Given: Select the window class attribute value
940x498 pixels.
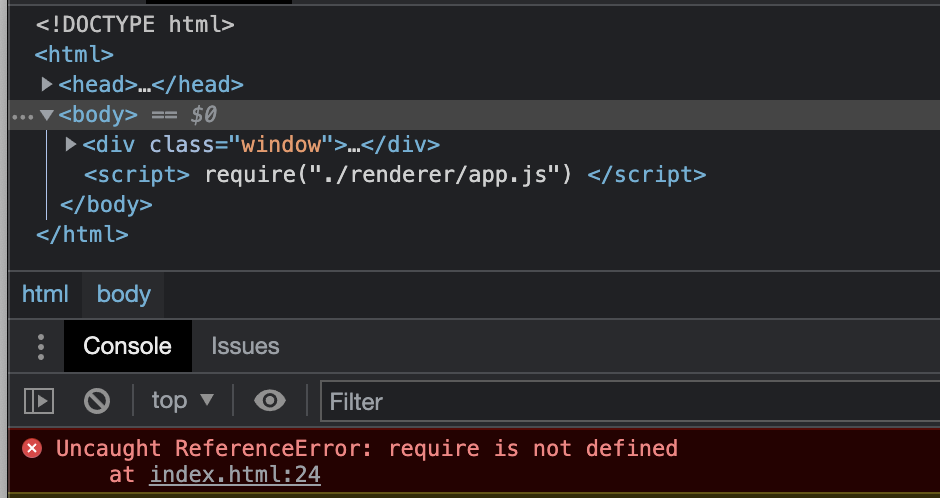Looking at the screenshot, I should (x=281, y=144).
